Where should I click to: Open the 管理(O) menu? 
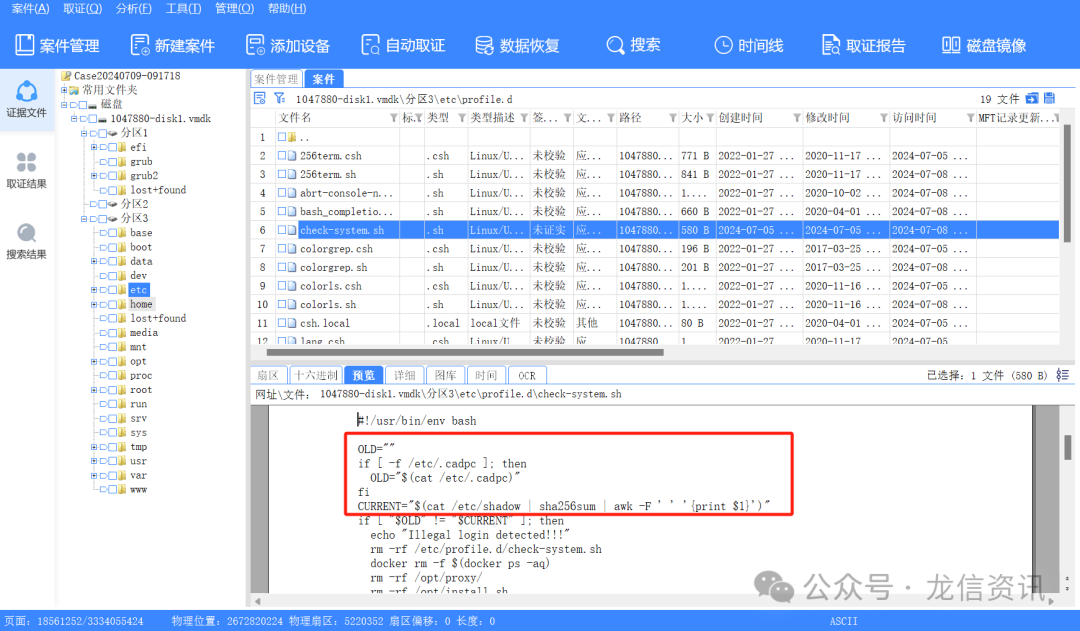[234, 8]
